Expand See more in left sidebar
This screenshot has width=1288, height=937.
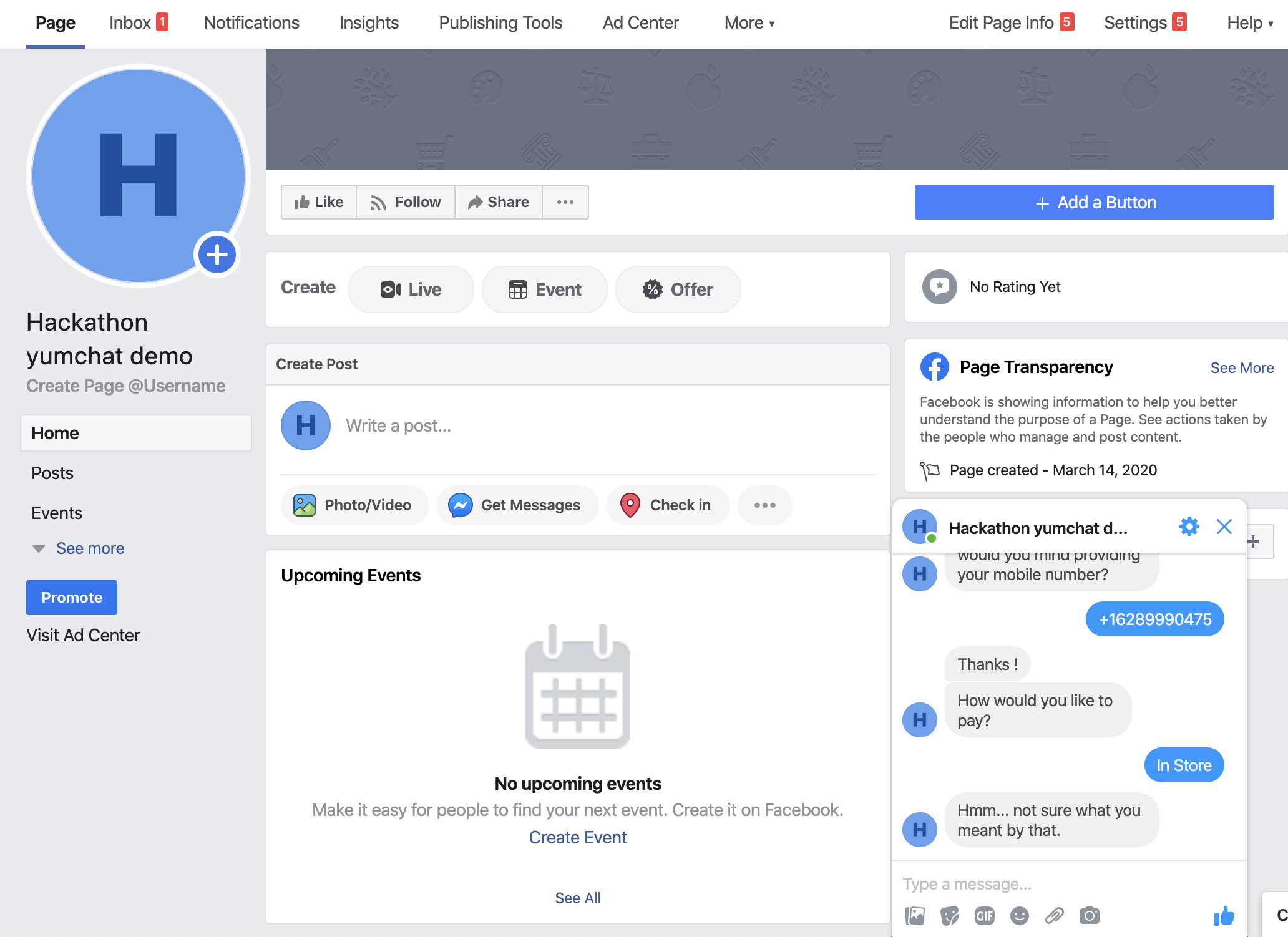[x=90, y=548]
